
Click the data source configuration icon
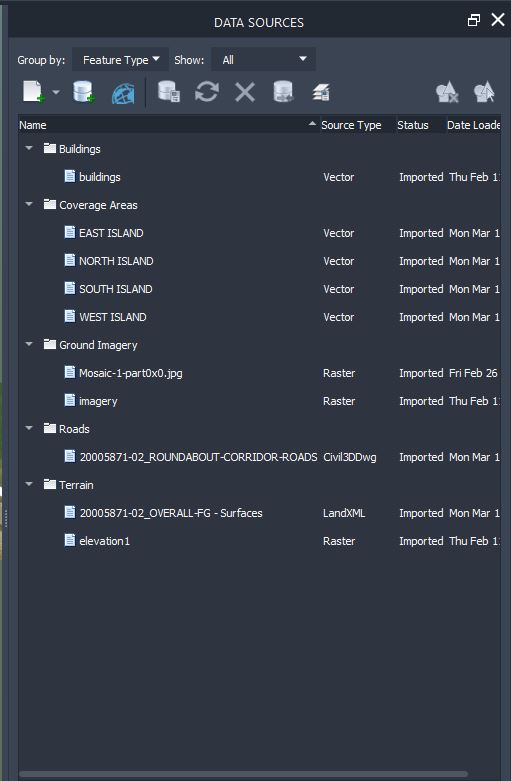(169, 92)
